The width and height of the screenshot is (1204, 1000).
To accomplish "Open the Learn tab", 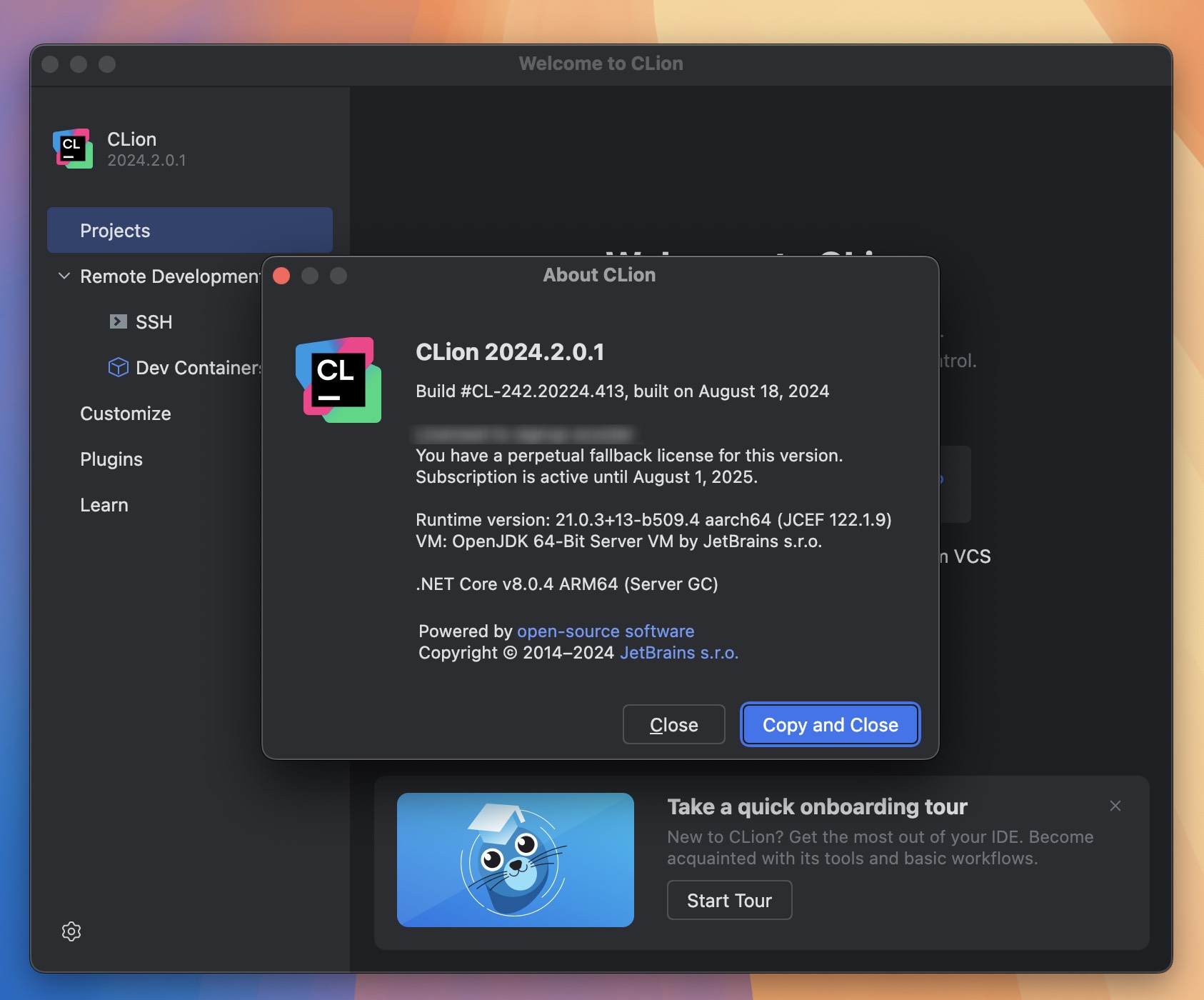I will 104,505.
